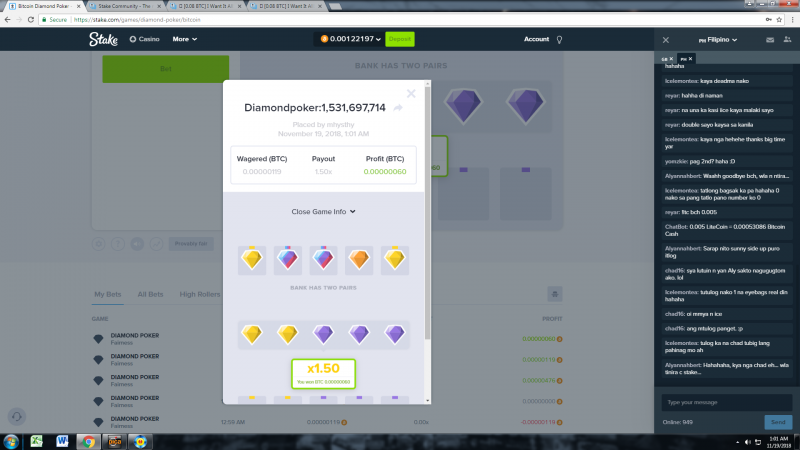Viewport: 800px width, 450px height.
Task: Open Word from the taskbar
Action: [62, 441]
